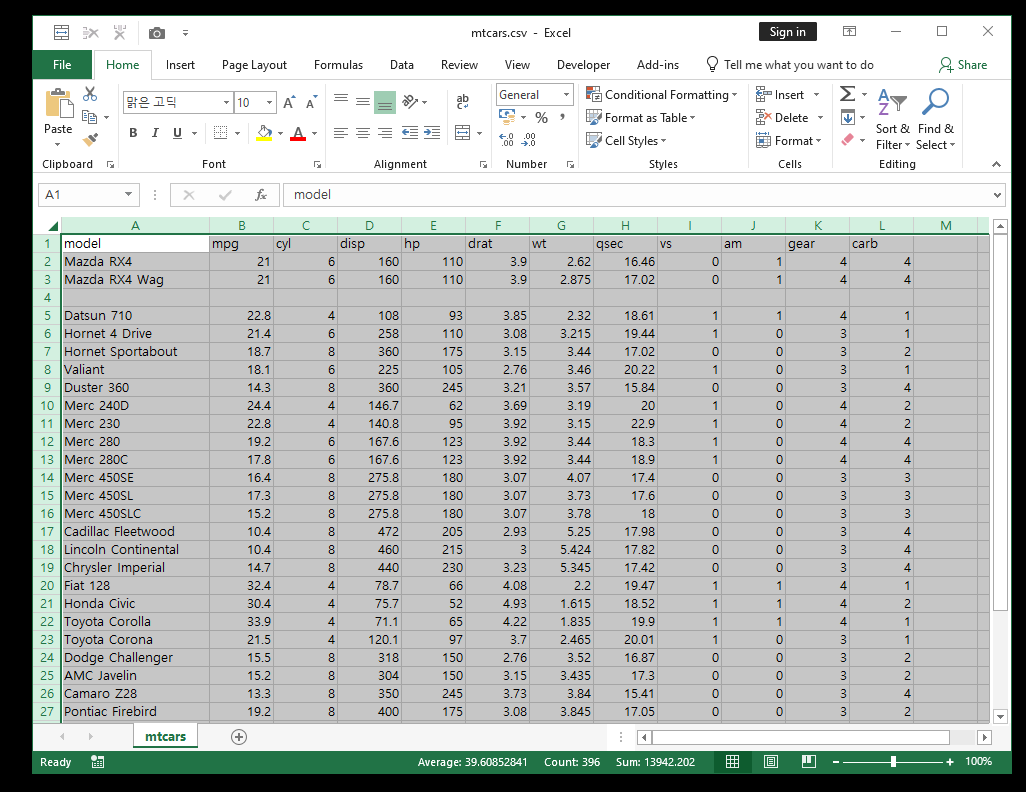Decrease font size with smaller A
Image resolution: width=1026 pixels, height=792 pixels.
311,102
